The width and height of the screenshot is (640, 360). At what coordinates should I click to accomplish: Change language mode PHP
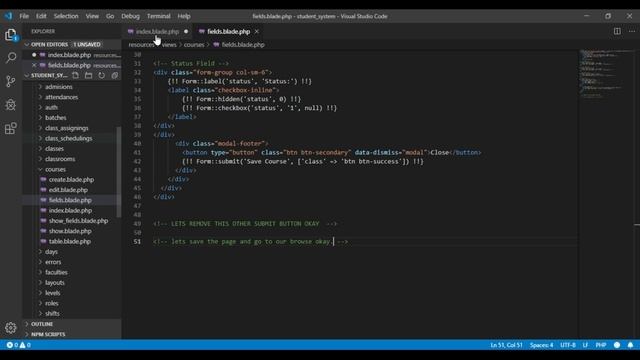601,345
